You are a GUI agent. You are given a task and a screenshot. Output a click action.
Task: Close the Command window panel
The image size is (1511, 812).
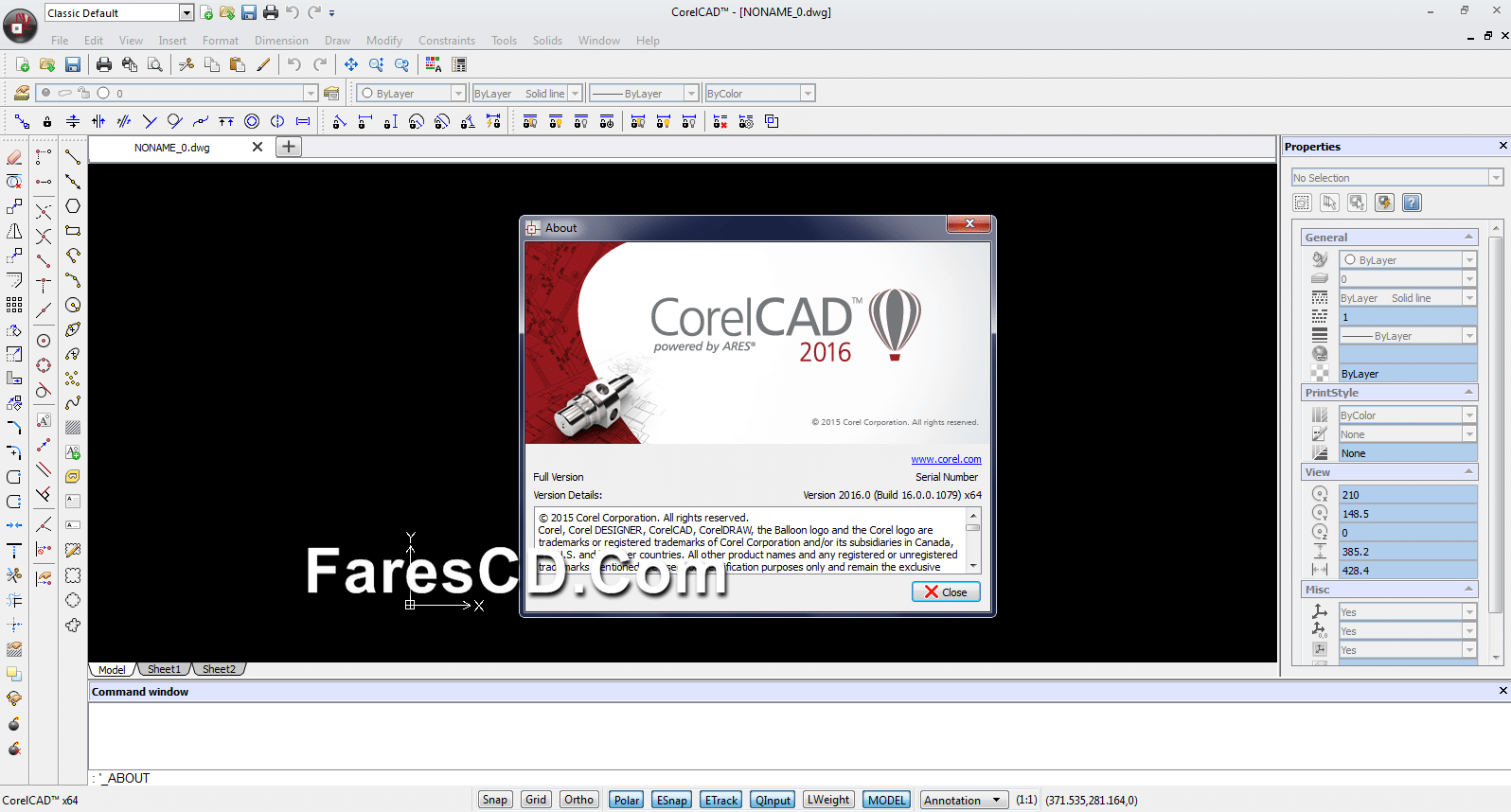coord(1502,691)
